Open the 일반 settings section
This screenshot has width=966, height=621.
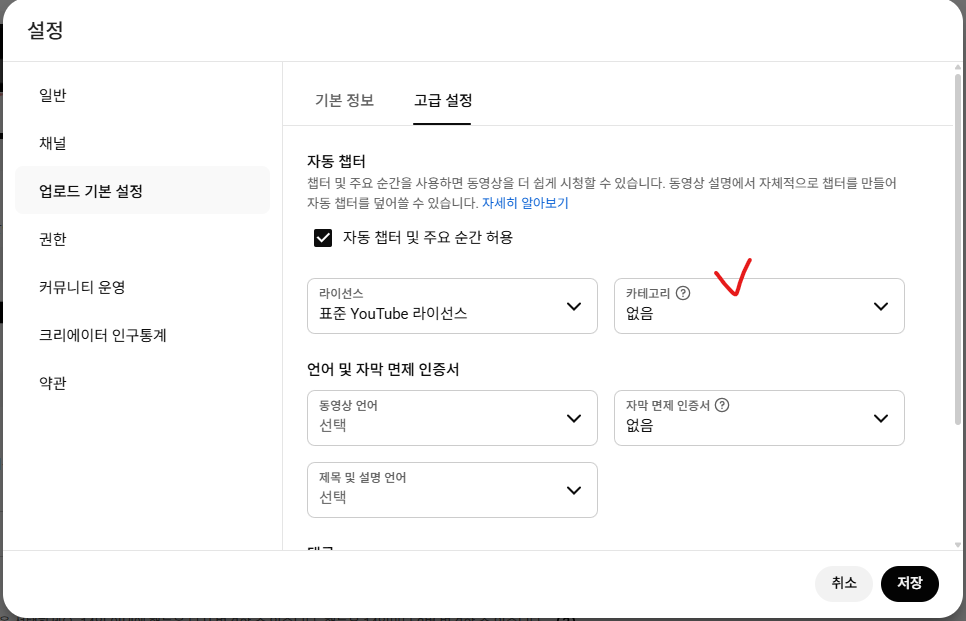coord(51,95)
